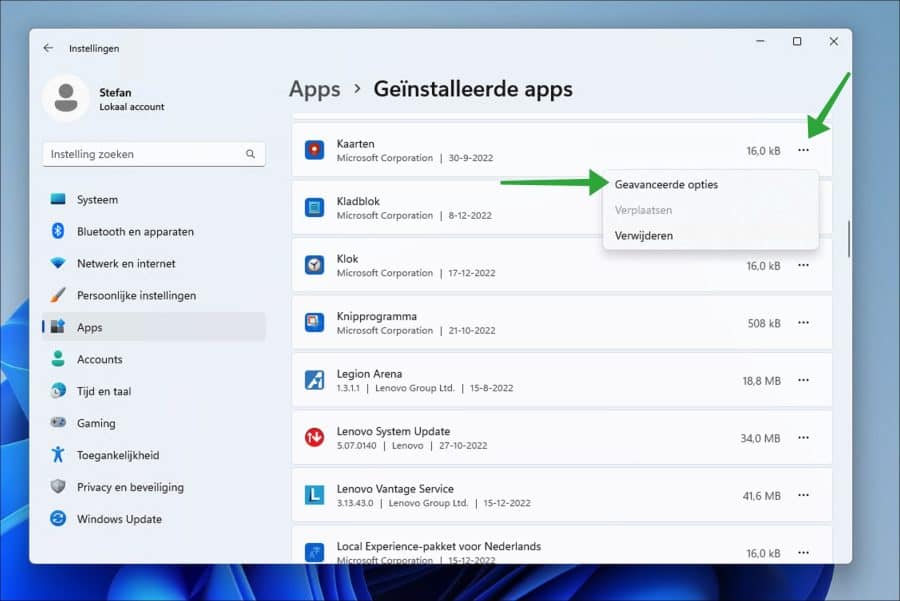This screenshot has height=601, width=900.
Task: Click the Knipprogramma app icon
Action: (x=315, y=323)
